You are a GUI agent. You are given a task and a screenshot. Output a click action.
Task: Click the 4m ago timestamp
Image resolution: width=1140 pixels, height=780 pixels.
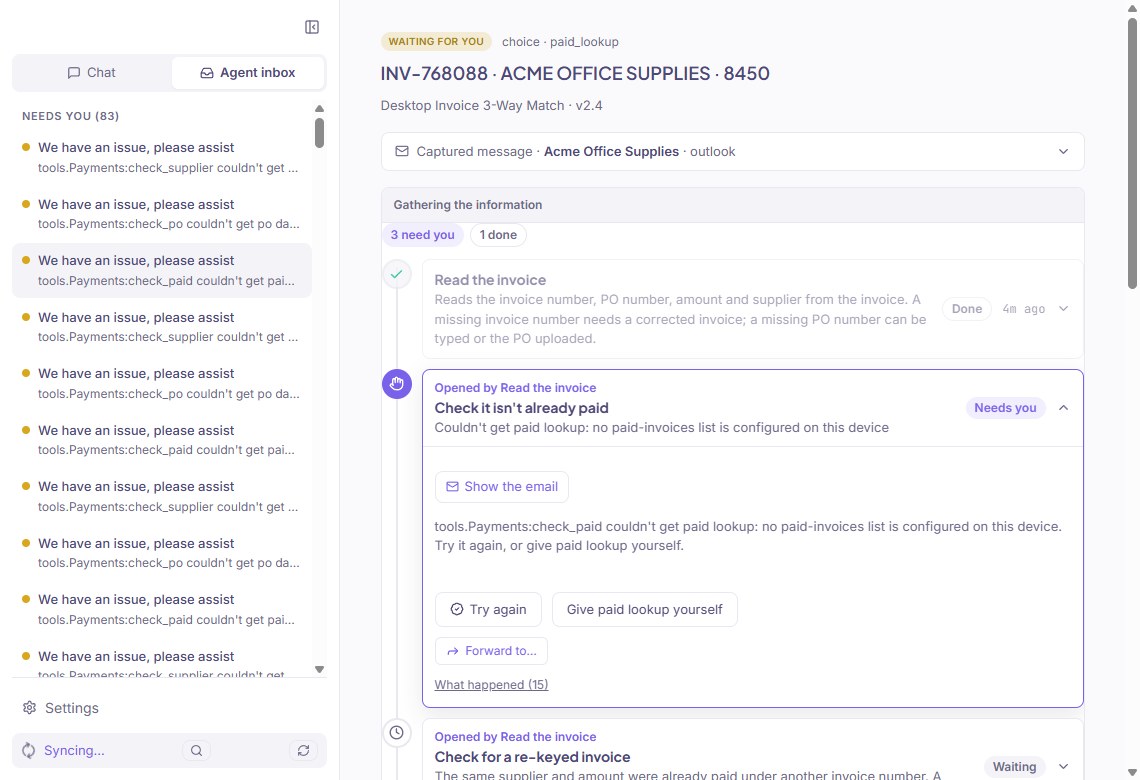[x=1024, y=308]
